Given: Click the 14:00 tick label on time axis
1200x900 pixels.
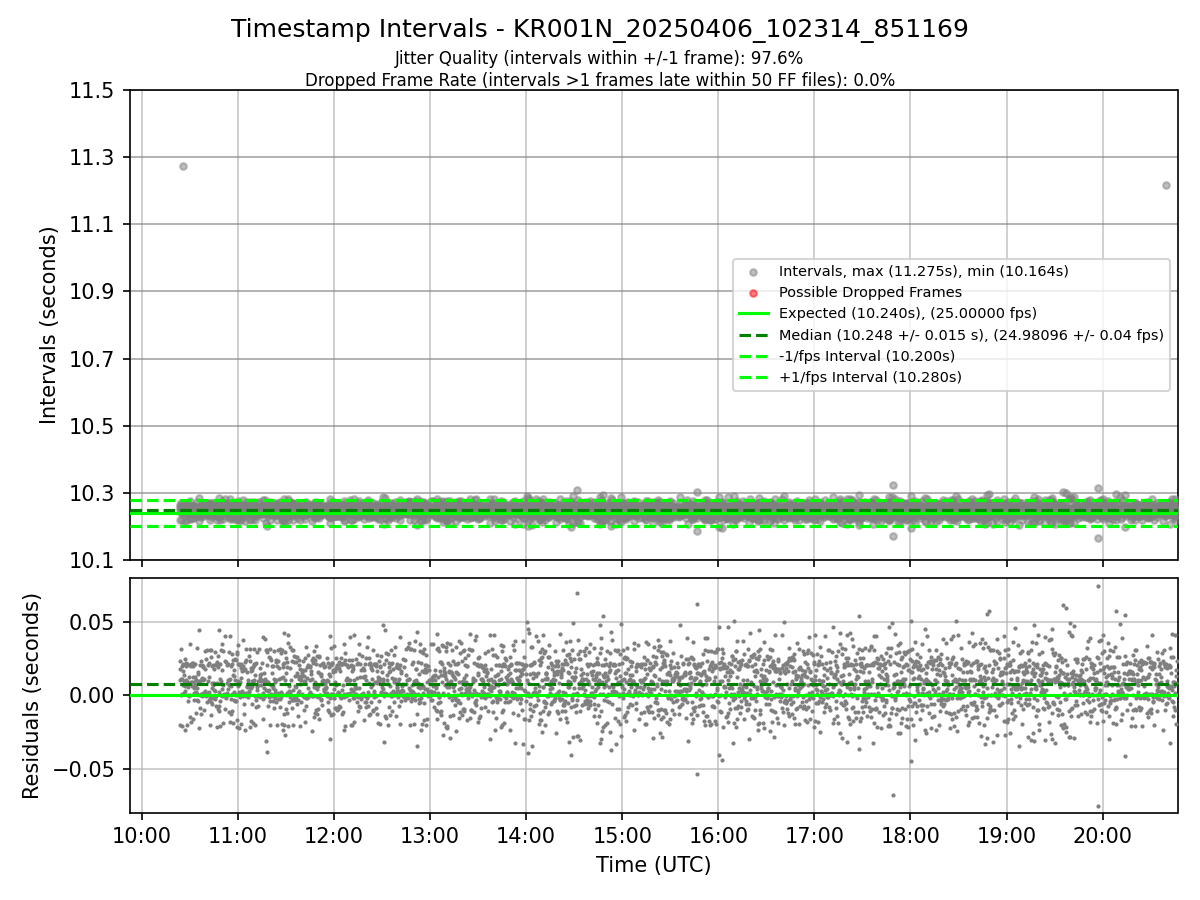Looking at the screenshot, I should [526, 836].
